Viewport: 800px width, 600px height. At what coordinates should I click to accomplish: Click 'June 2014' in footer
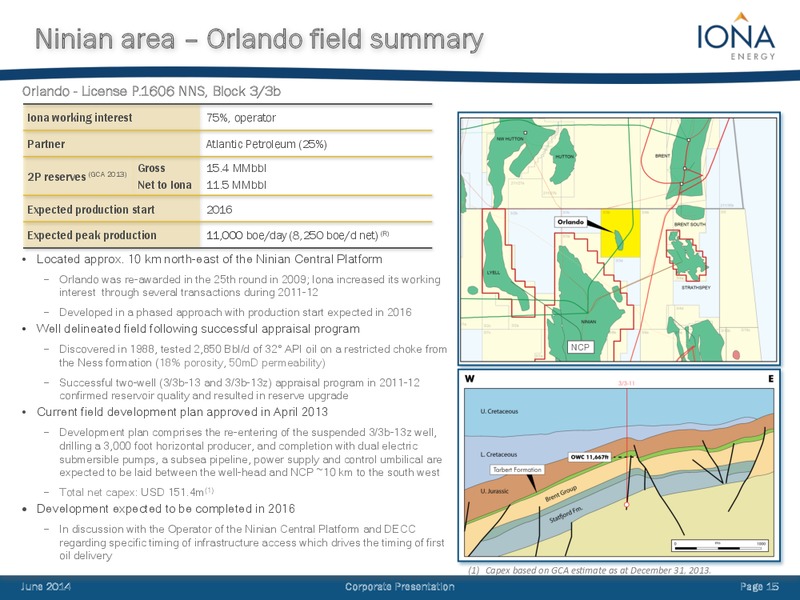pos(46,587)
